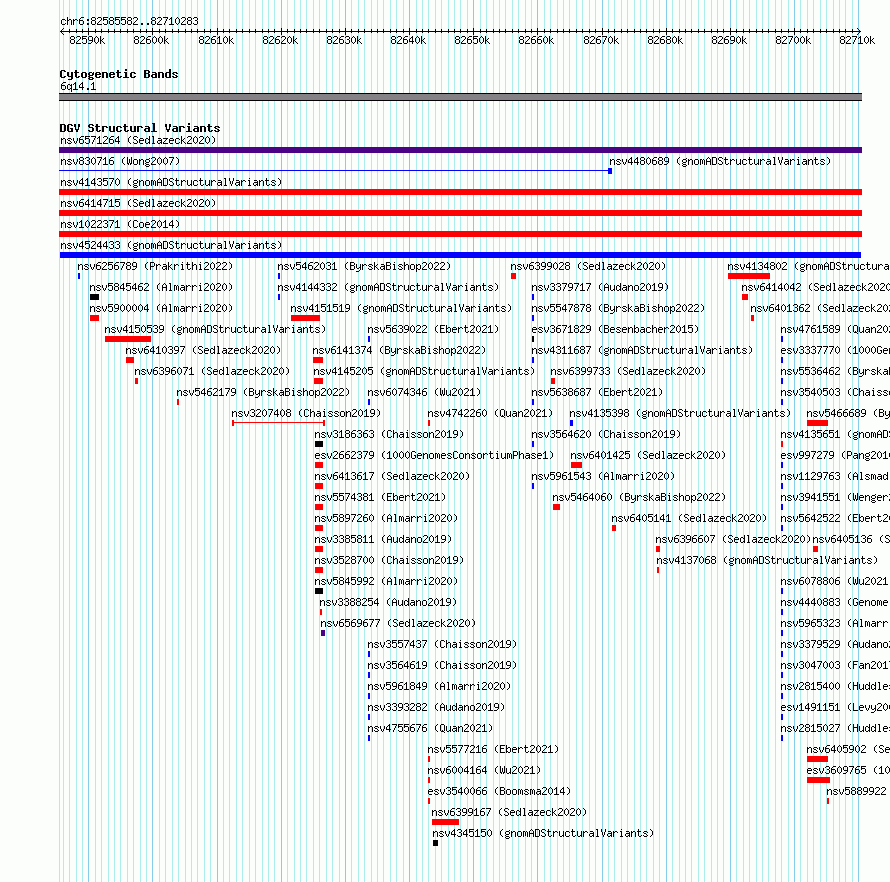The height and width of the screenshot is (882, 890).
Task: Click nsv5577216 (Ebert2021) variant
Action: pos(493,749)
